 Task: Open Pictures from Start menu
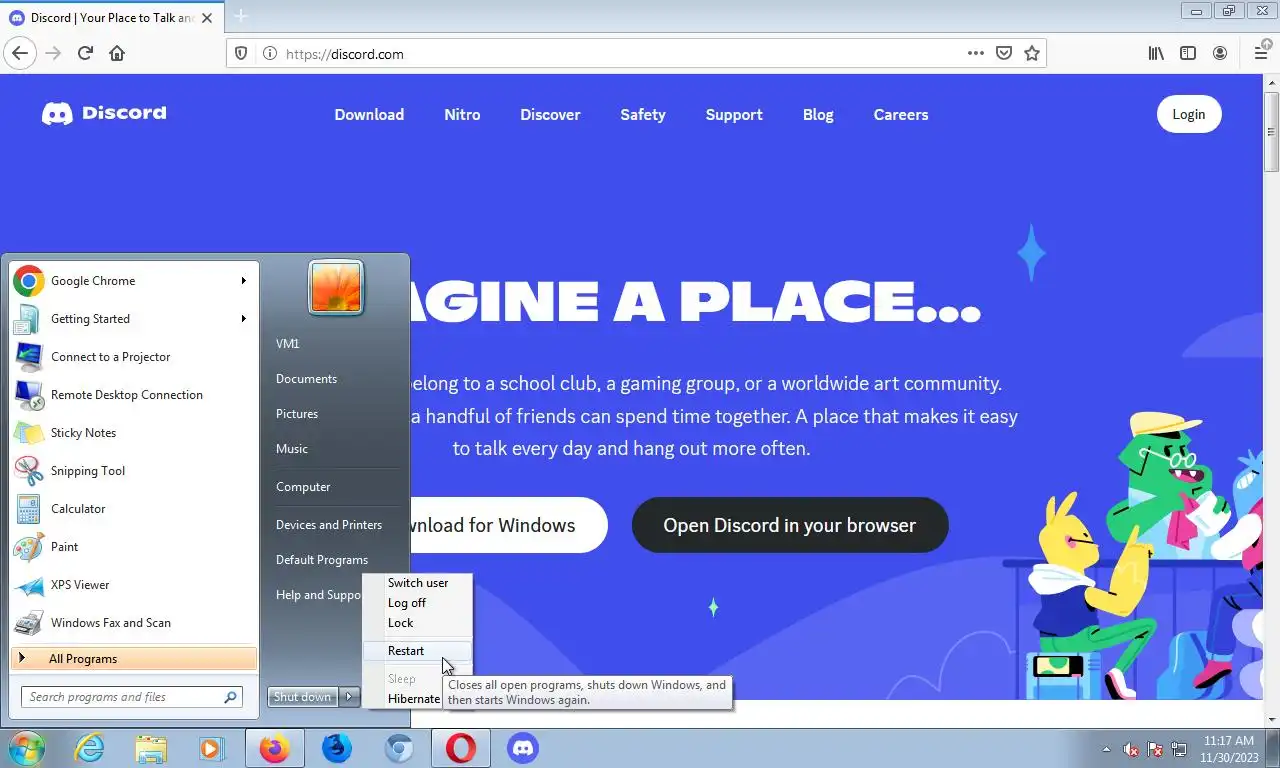point(297,414)
